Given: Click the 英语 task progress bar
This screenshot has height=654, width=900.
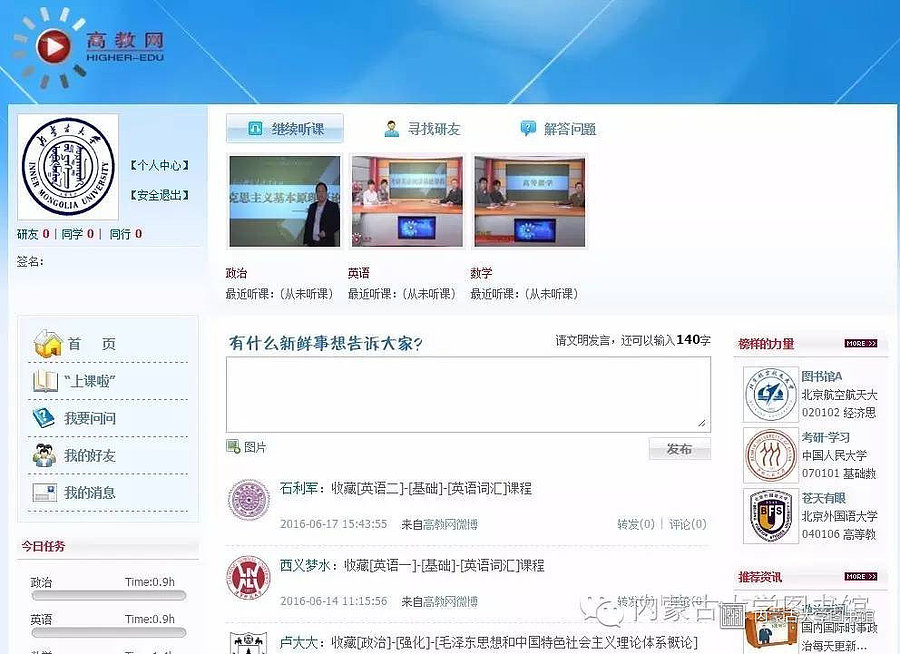Looking at the screenshot, I should tap(108, 633).
